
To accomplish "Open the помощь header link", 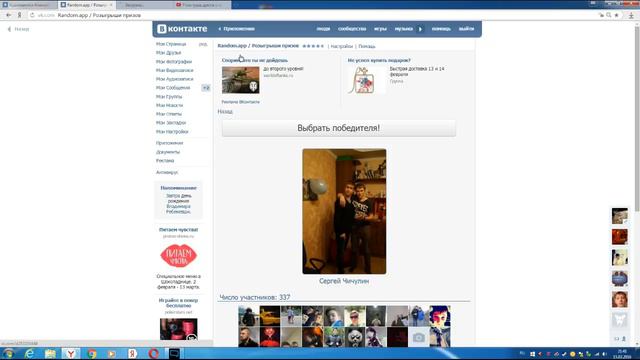I will [x=441, y=29].
